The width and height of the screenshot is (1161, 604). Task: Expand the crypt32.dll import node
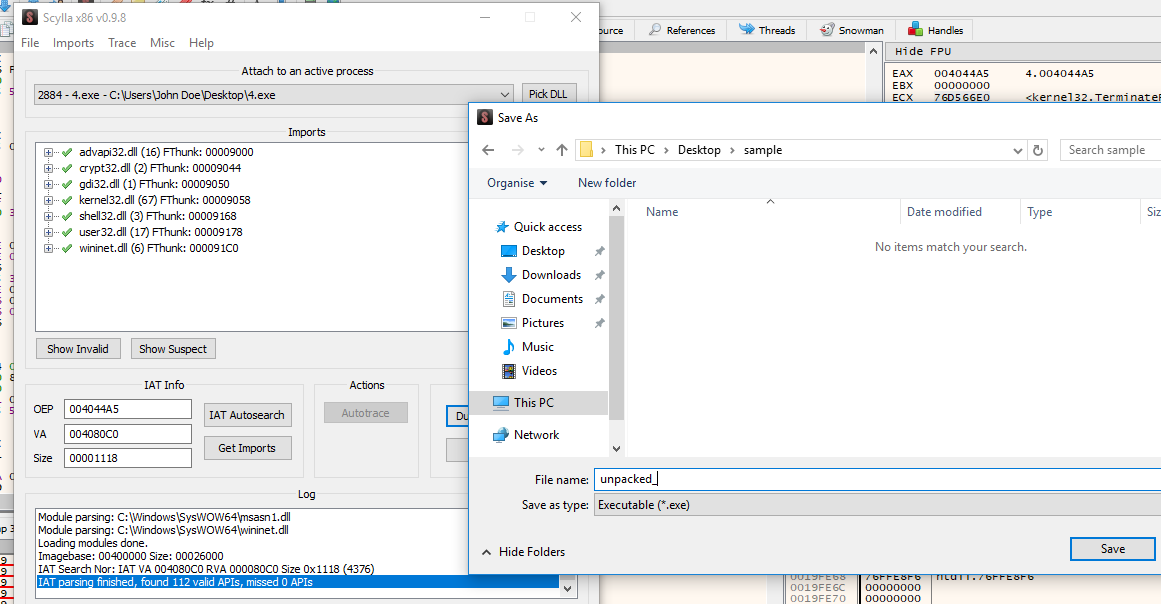point(48,168)
